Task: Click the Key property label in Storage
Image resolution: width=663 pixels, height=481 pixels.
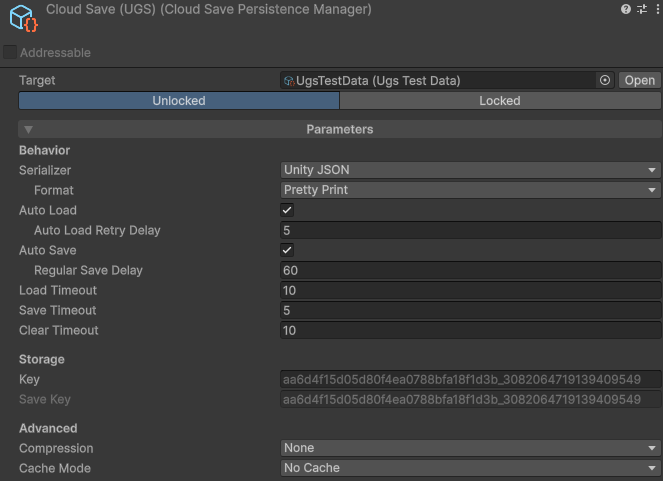Action: coord(29,380)
